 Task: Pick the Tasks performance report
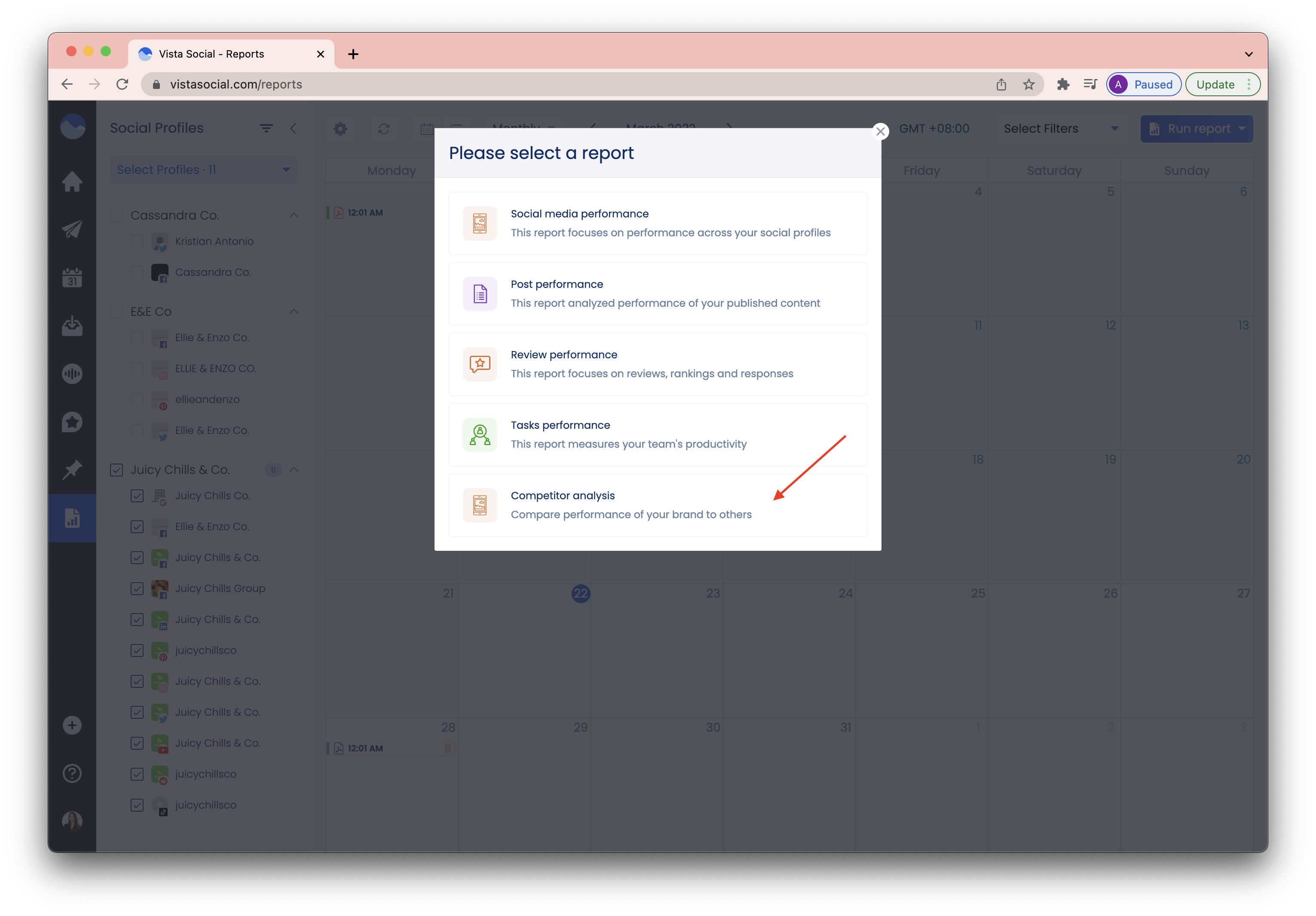pyautogui.click(x=658, y=435)
